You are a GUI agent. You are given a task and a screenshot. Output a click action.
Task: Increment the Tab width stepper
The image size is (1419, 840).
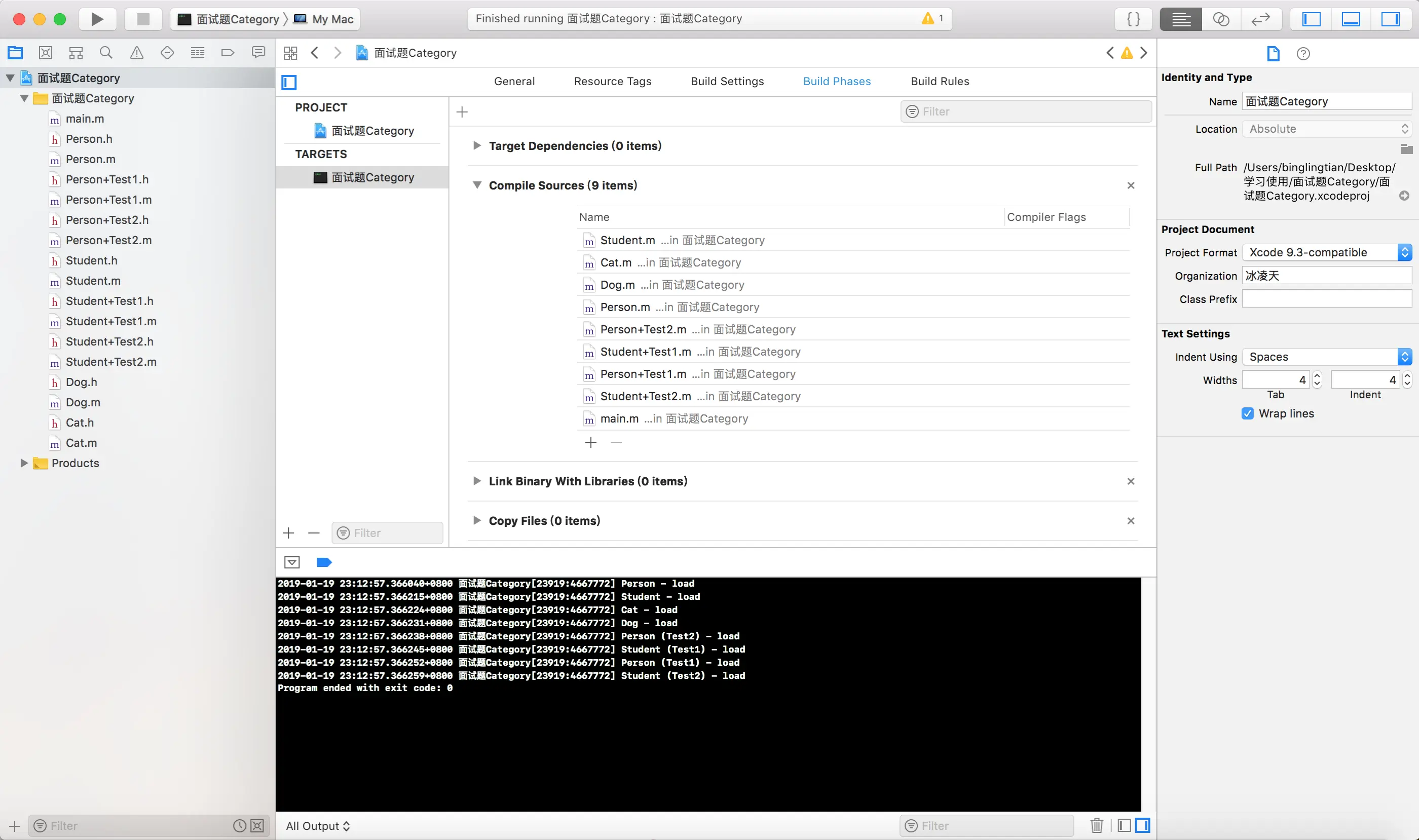(x=1317, y=376)
